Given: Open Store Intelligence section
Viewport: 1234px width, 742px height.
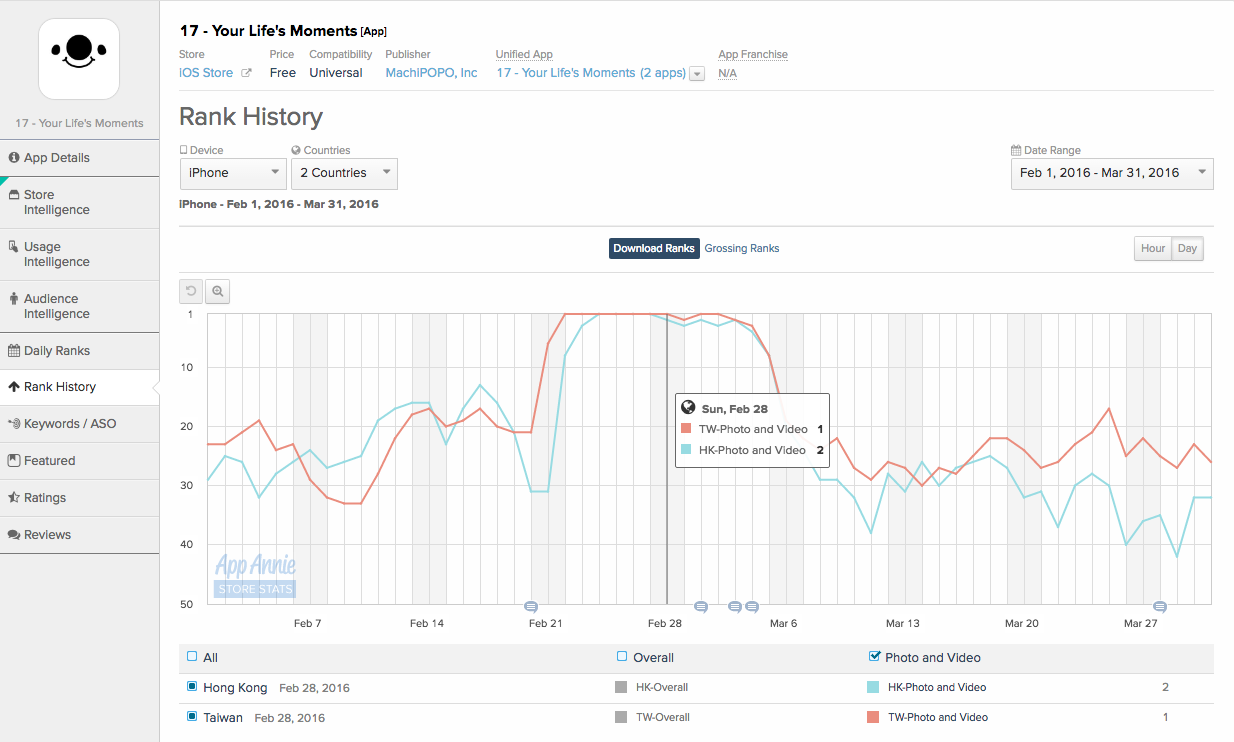Looking at the screenshot, I should (x=79, y=202).
